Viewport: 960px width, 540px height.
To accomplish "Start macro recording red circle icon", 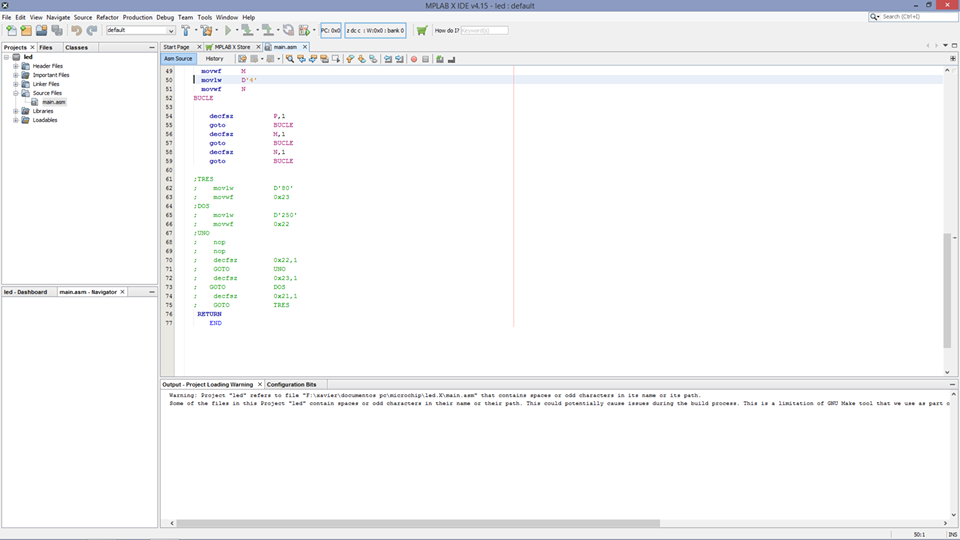I will (x=414, y=59).
